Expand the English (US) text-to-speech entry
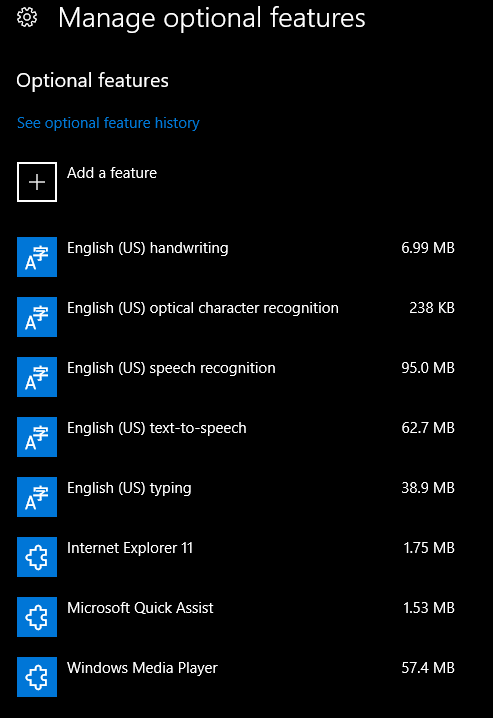 click(236, 437)
